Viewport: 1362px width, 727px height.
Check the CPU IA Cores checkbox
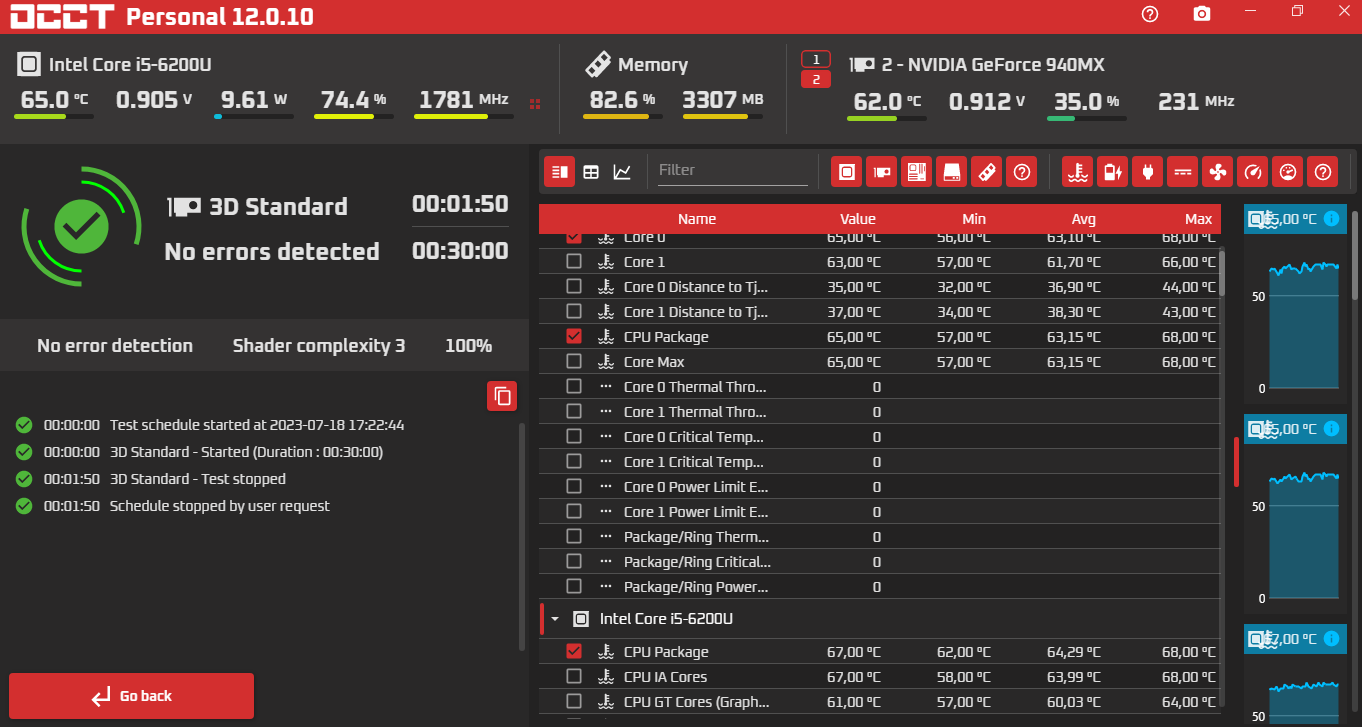click(574, 677)
